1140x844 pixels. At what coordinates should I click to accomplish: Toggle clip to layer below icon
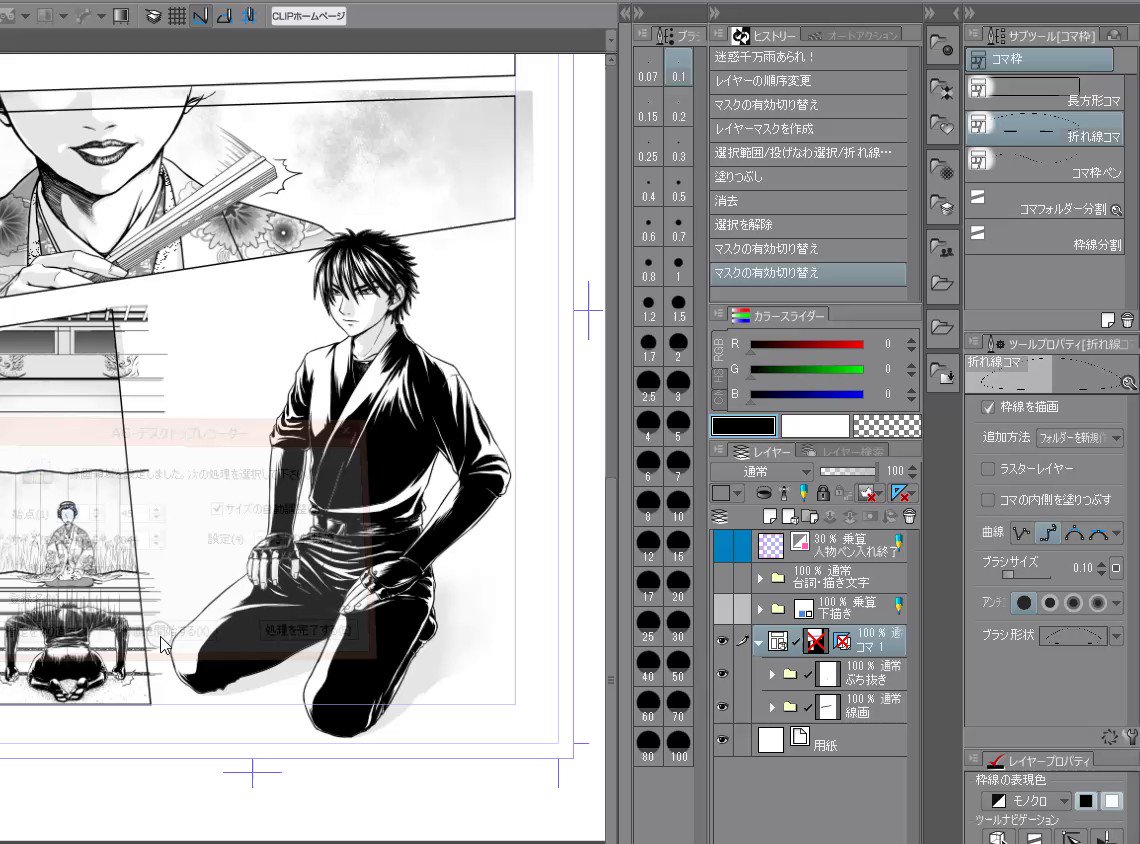click(764, 493)
